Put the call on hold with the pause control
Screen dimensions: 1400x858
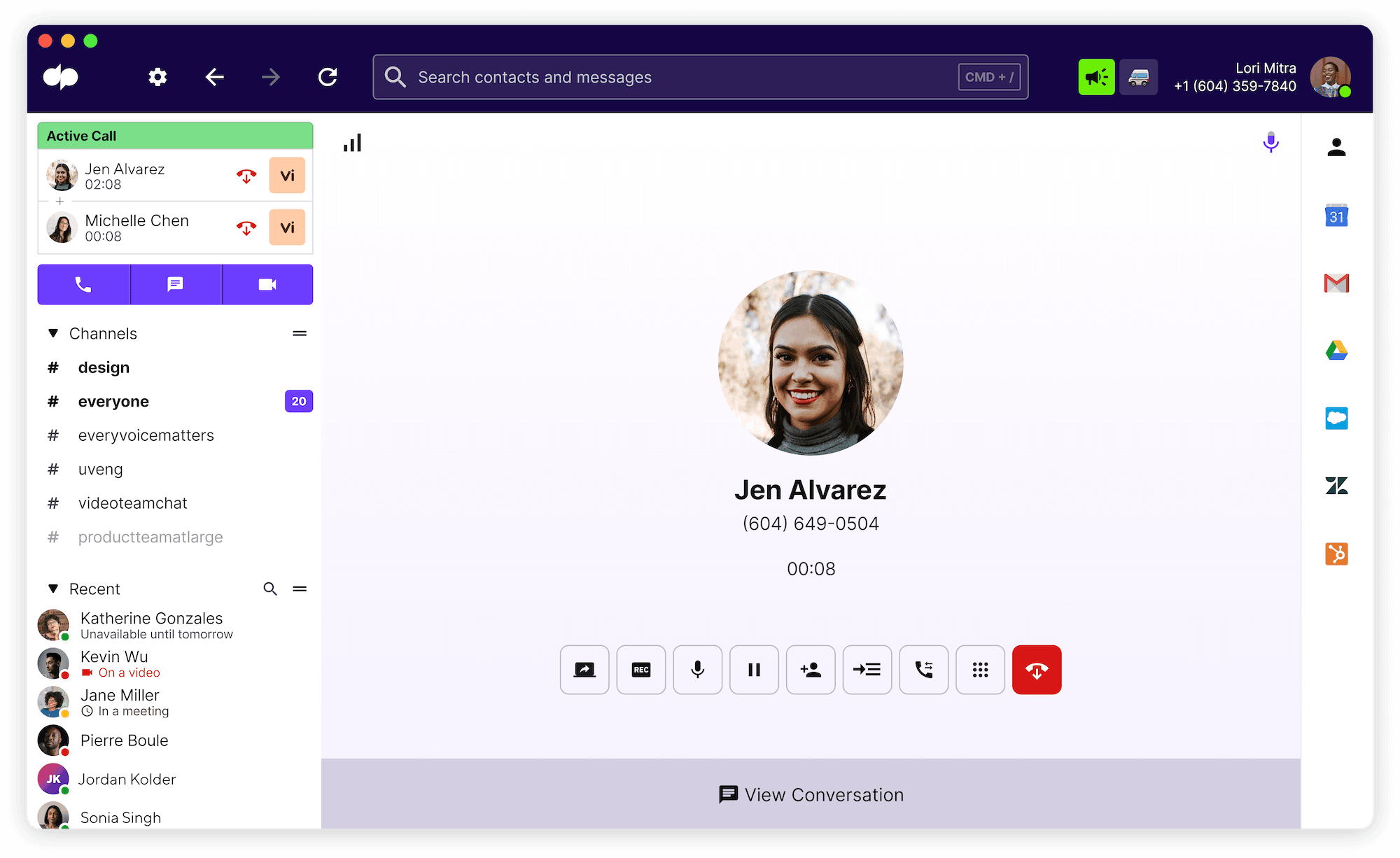pos(754,670)
